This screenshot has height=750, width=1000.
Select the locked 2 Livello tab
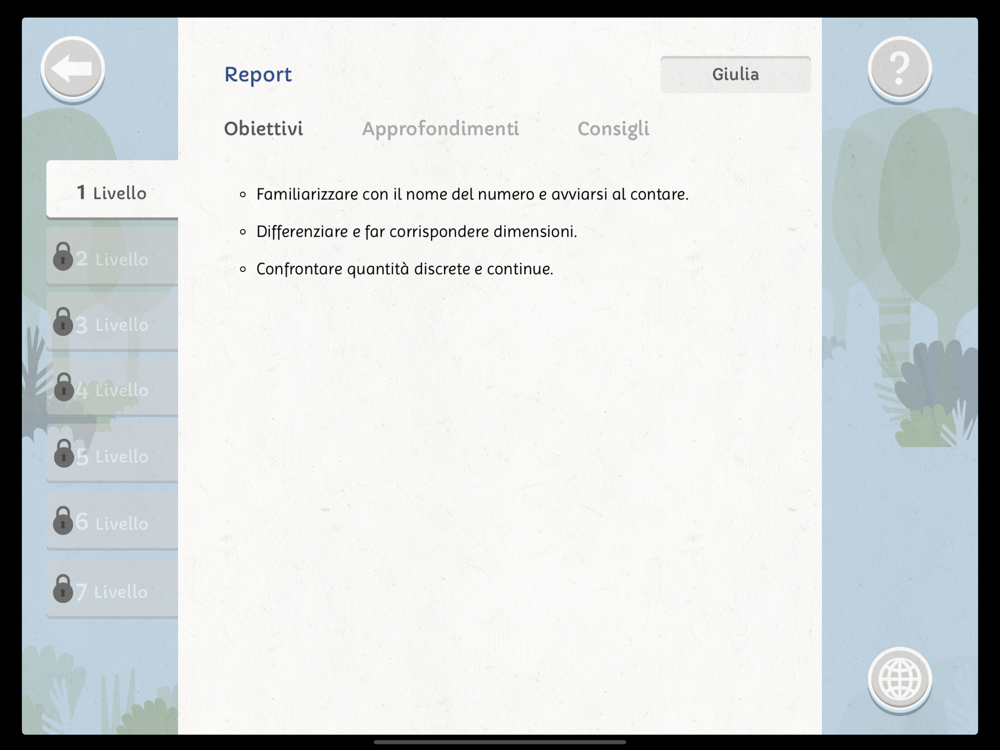[x=112, y=256]
